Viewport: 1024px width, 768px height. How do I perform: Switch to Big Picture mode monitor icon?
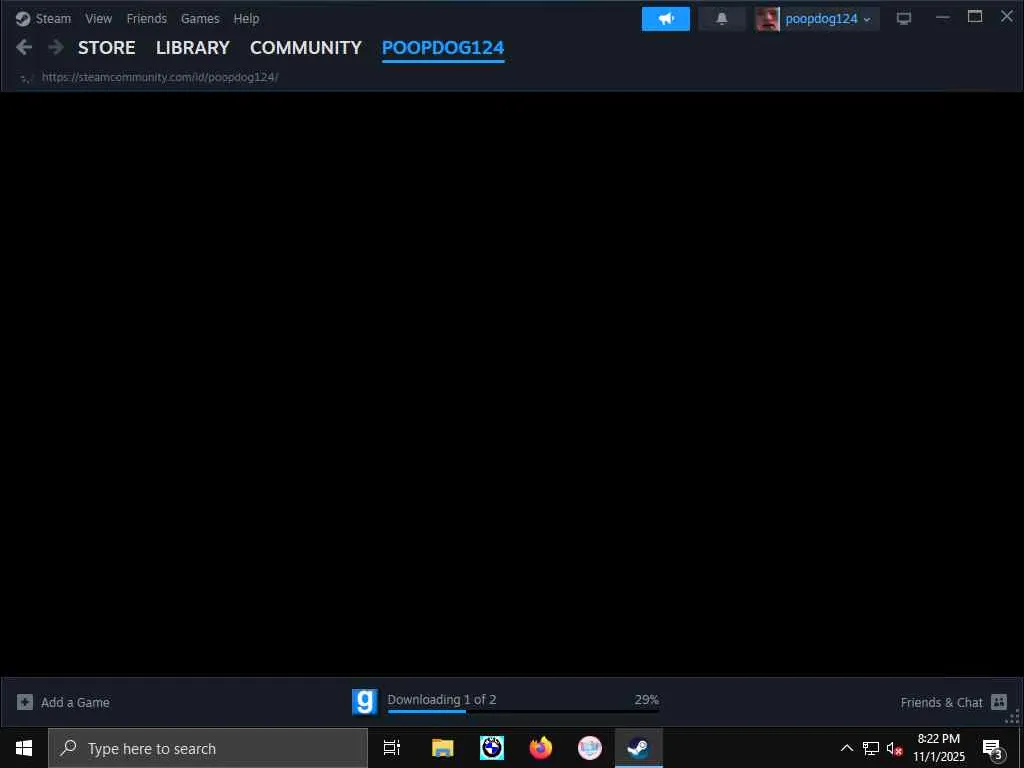(x=904, y=18)
